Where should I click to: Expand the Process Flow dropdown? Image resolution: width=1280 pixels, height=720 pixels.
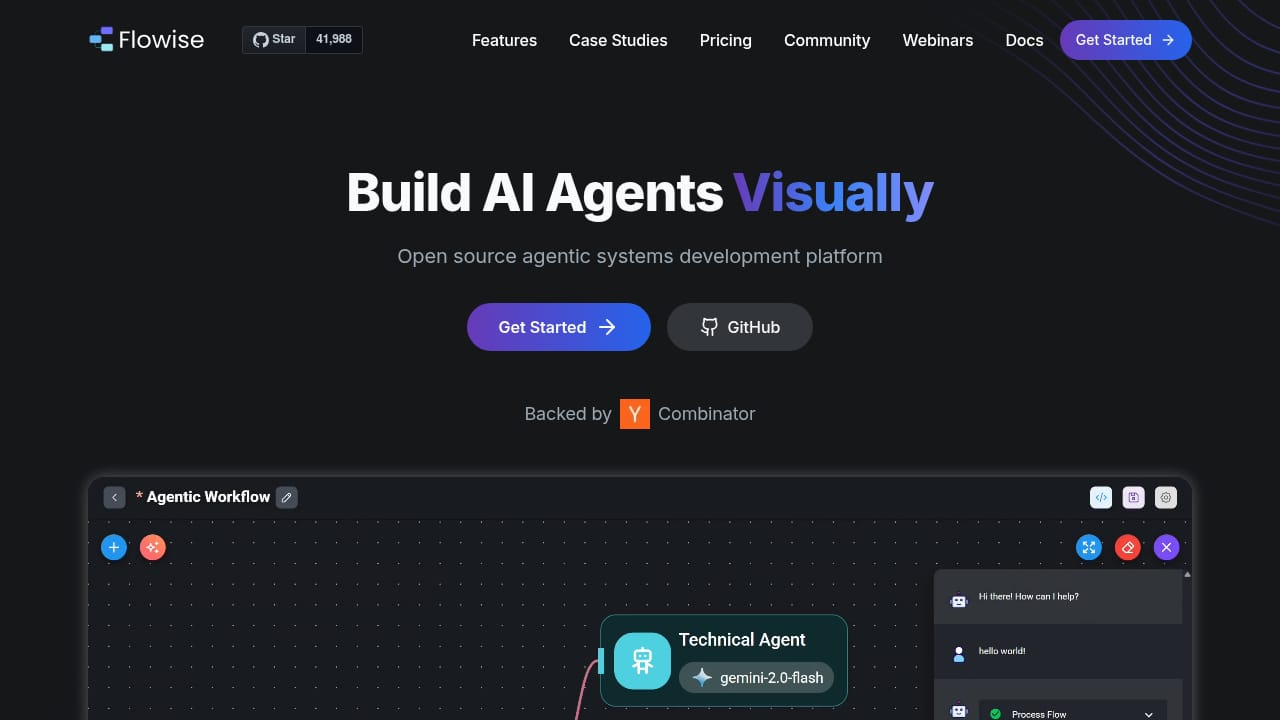click(1072, 712)
